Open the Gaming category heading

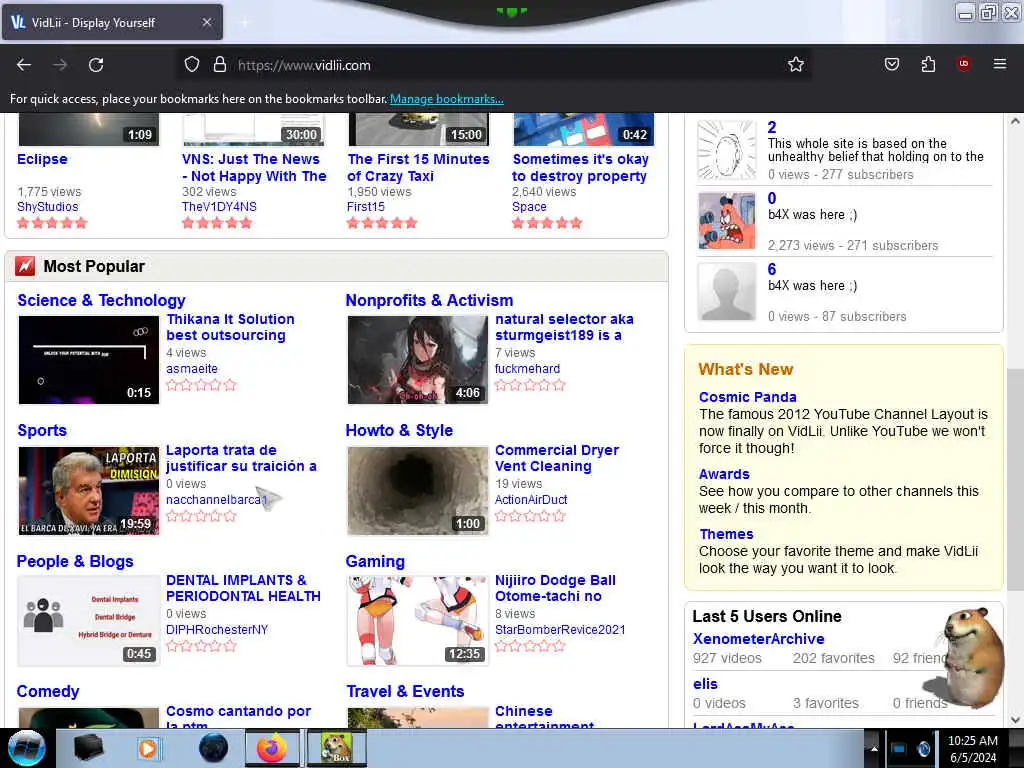tap(375, 561)
